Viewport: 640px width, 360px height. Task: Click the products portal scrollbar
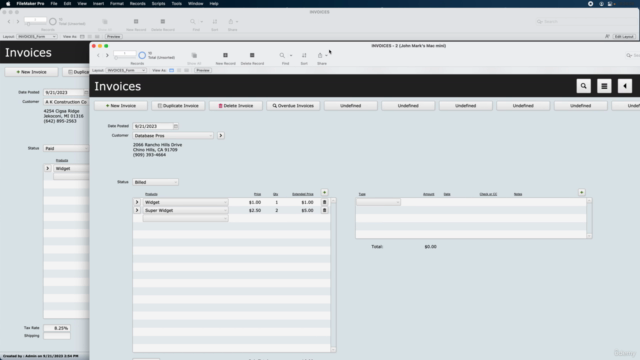pos(333,275)
